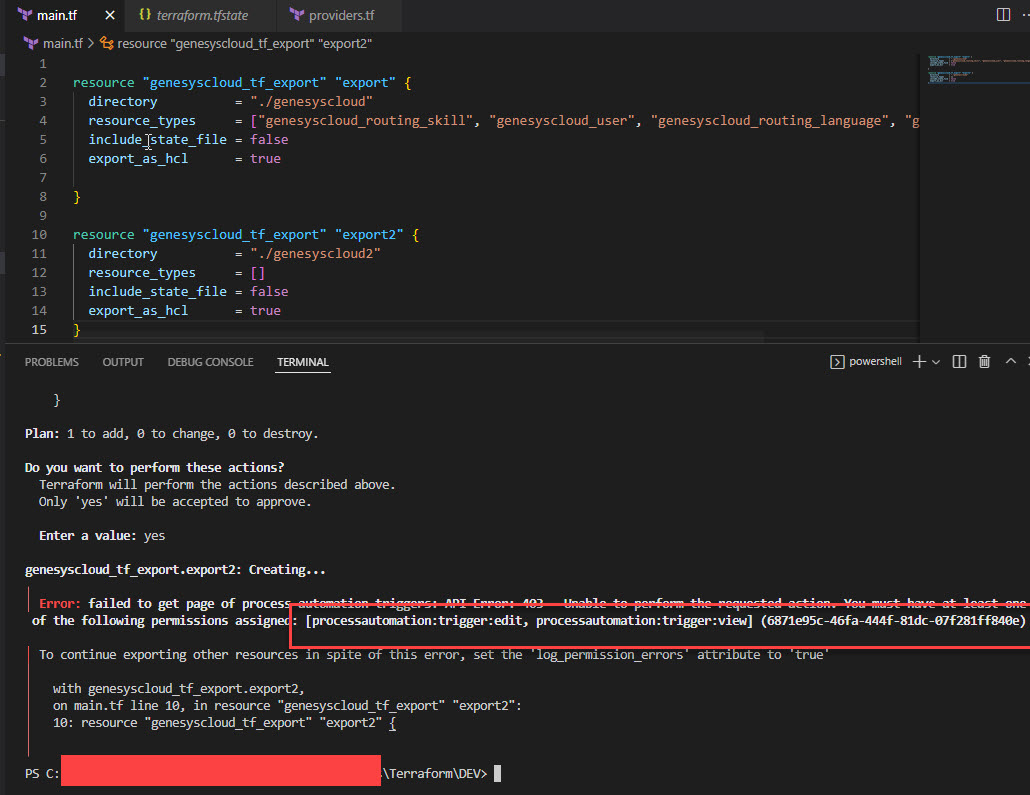The height and width of the screenshot is (795, 1030).
Task: Split the terminal pane
Action: tap(959, 362)
